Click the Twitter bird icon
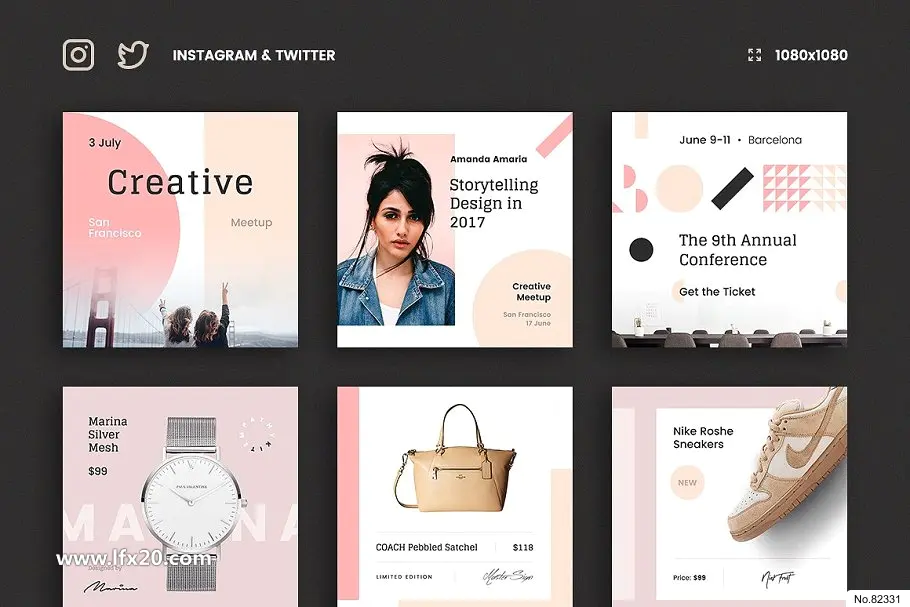The height and width of the screenshot is (607, 910). 133,55
